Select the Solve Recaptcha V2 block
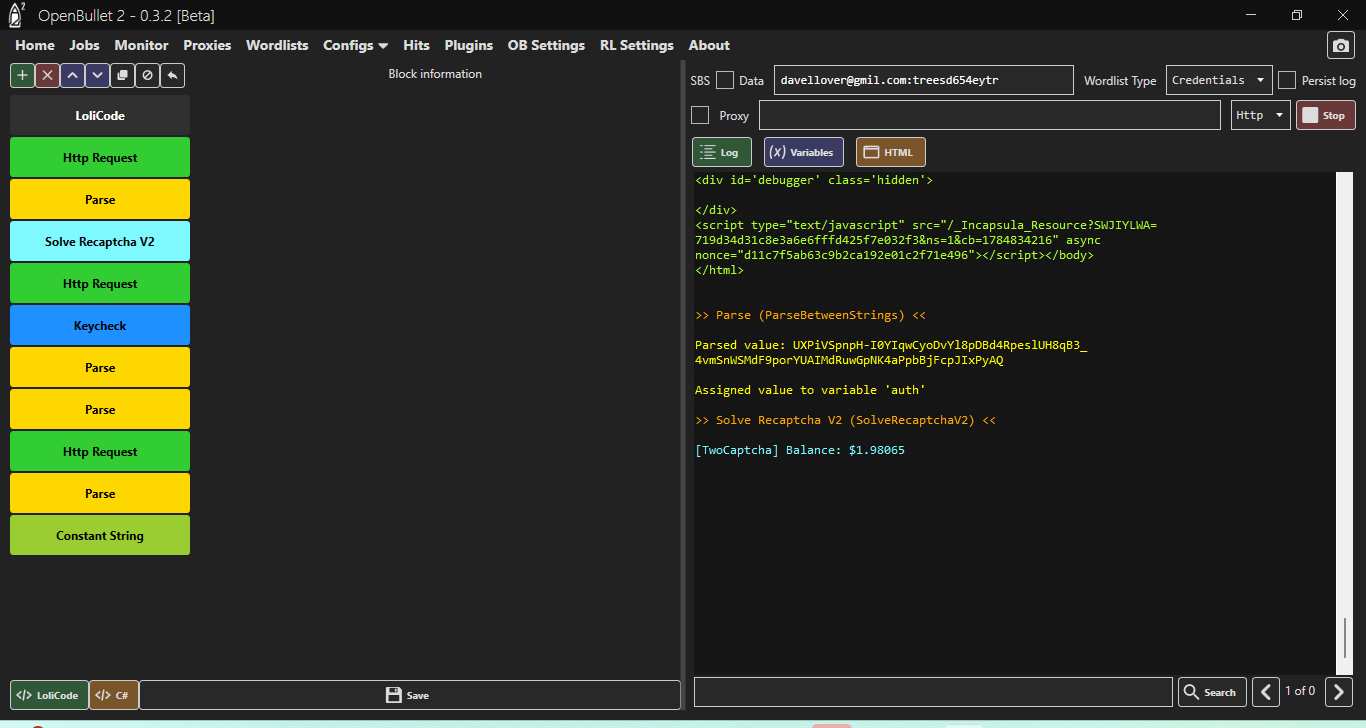 100,242
